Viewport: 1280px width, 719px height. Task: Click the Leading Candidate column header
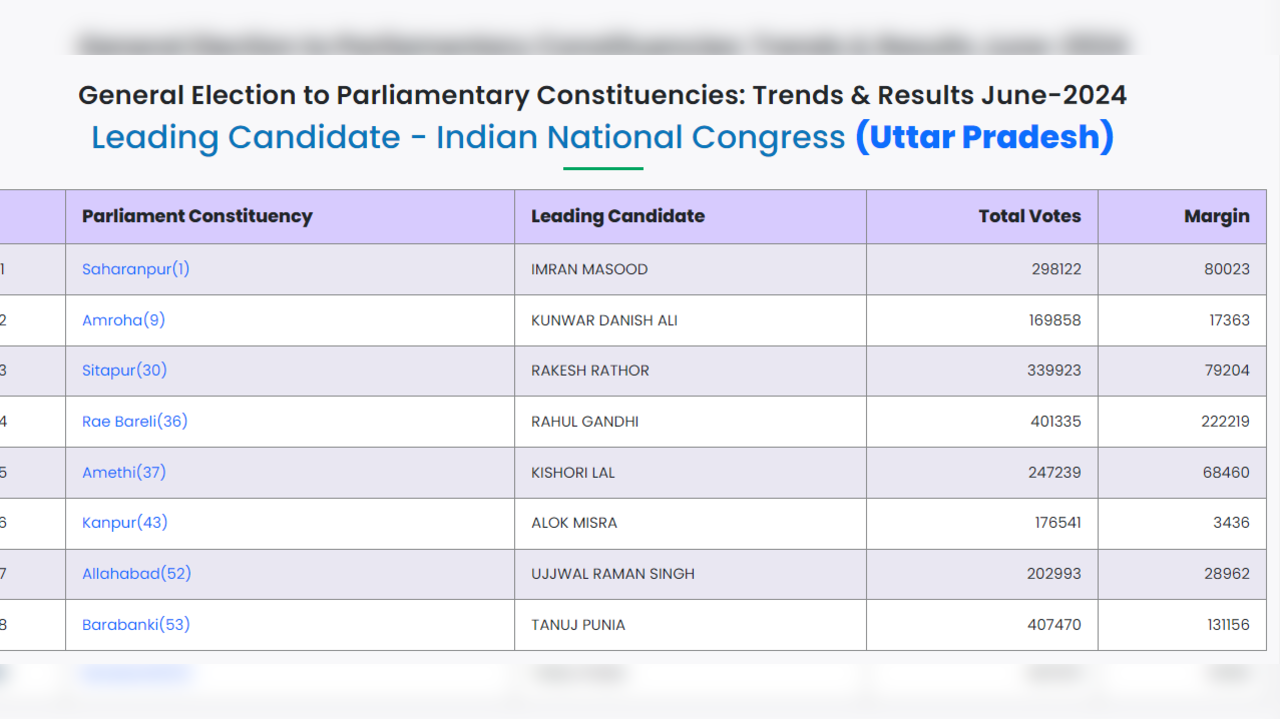pos(618,216)
